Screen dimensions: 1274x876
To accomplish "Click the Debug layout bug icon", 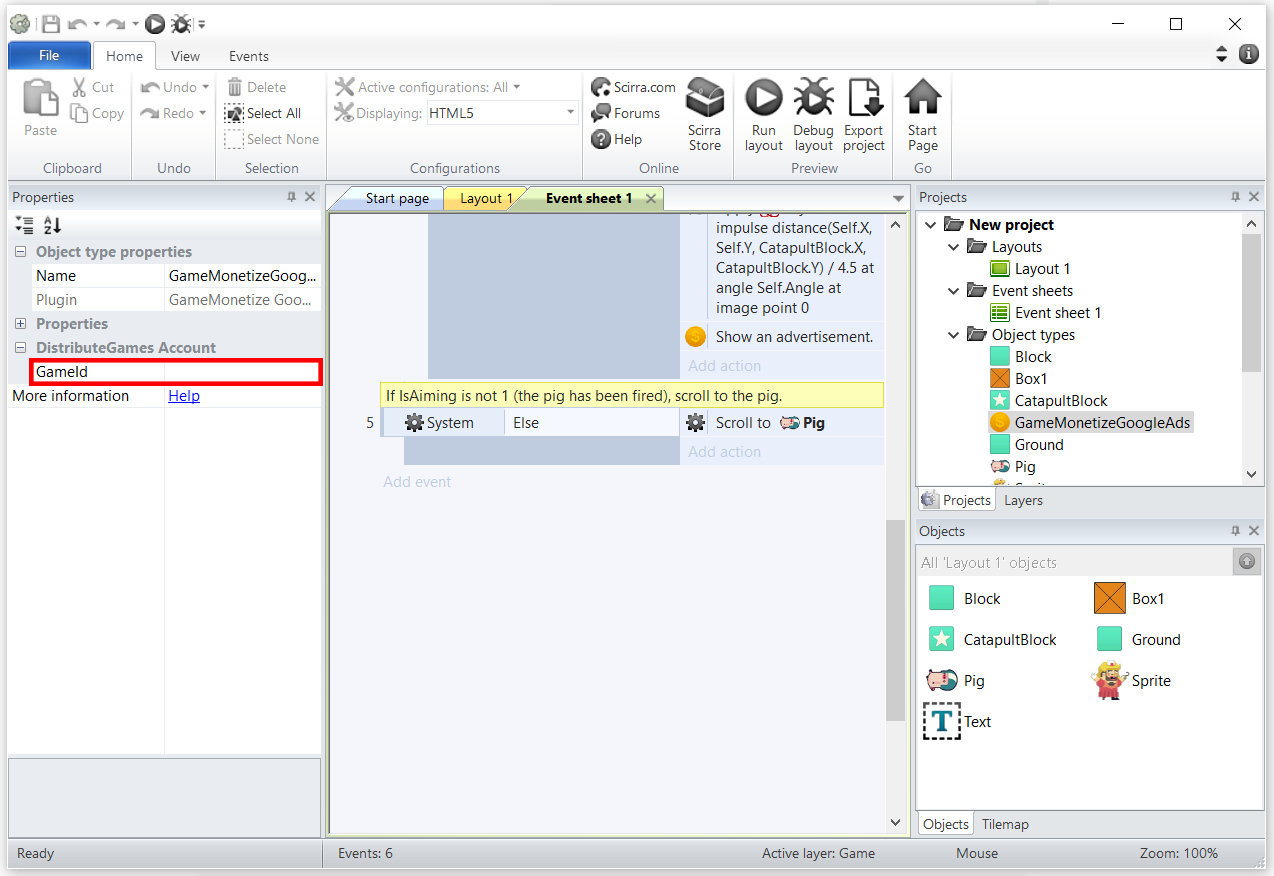I will [x=813, y=99].
